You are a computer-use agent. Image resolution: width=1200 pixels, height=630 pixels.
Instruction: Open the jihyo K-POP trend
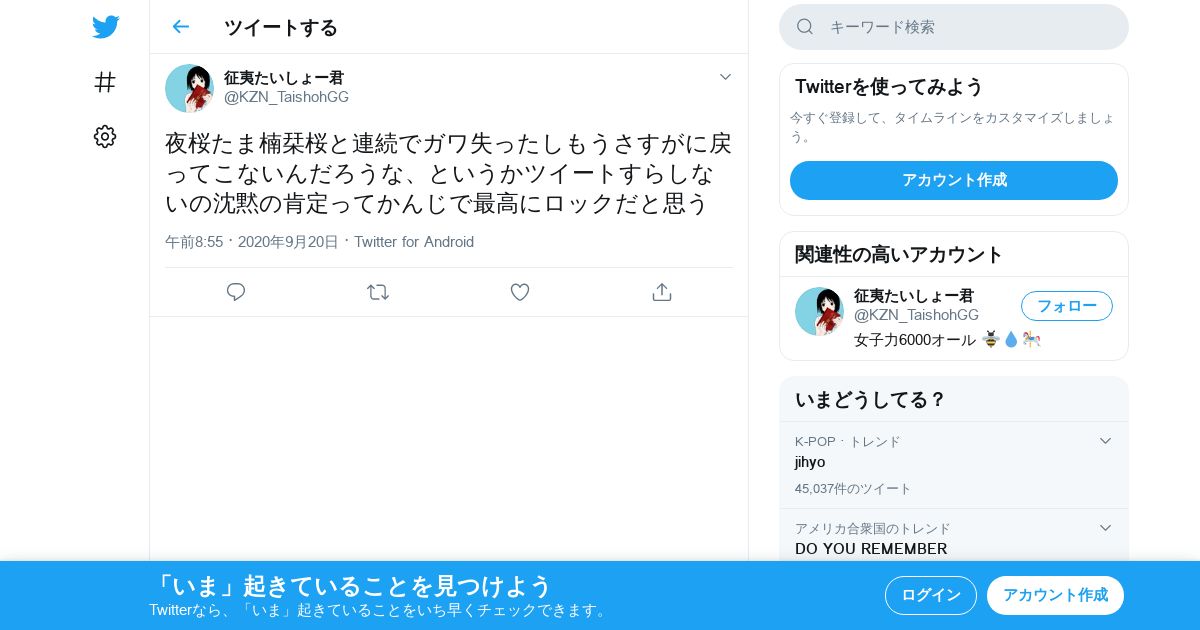click(954, 465)
